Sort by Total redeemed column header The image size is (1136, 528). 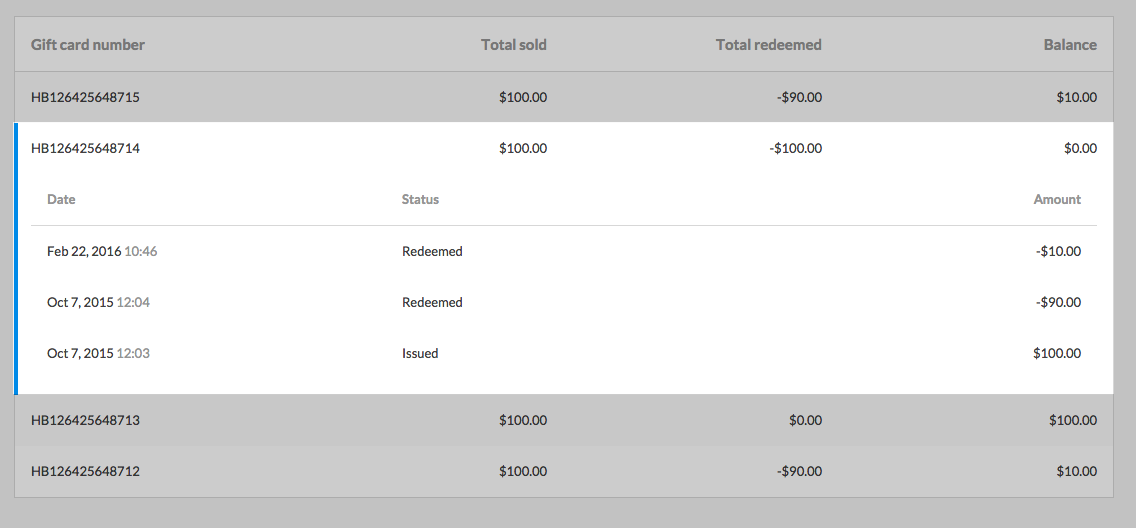coord(768,45)
